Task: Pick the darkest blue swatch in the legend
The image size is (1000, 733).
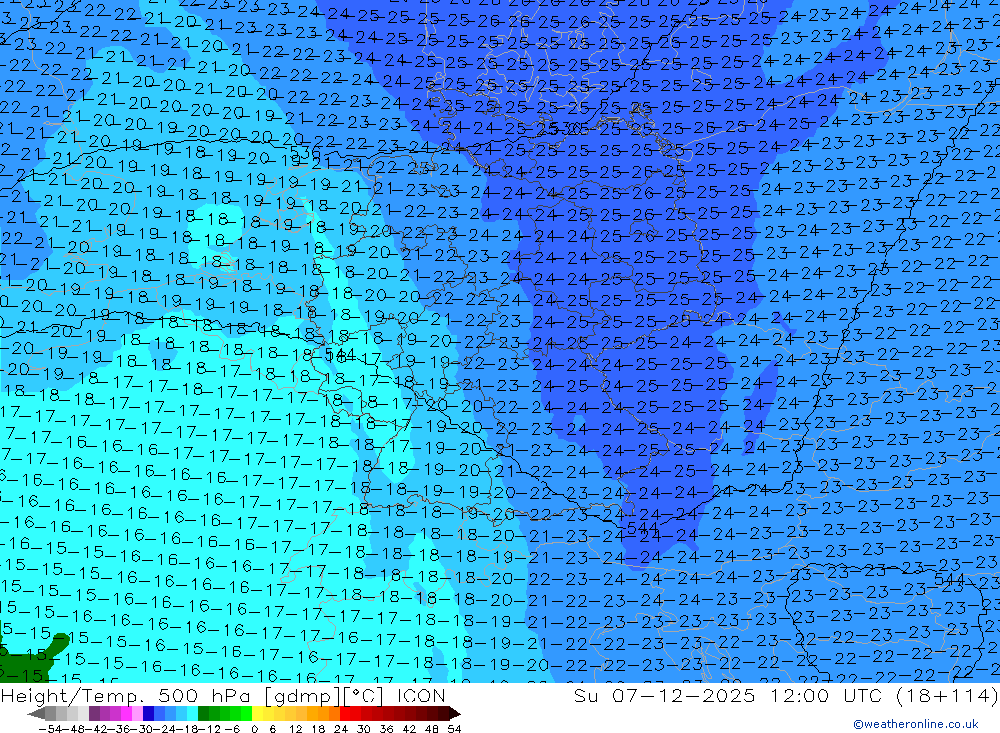Action: tap(149, 713)
